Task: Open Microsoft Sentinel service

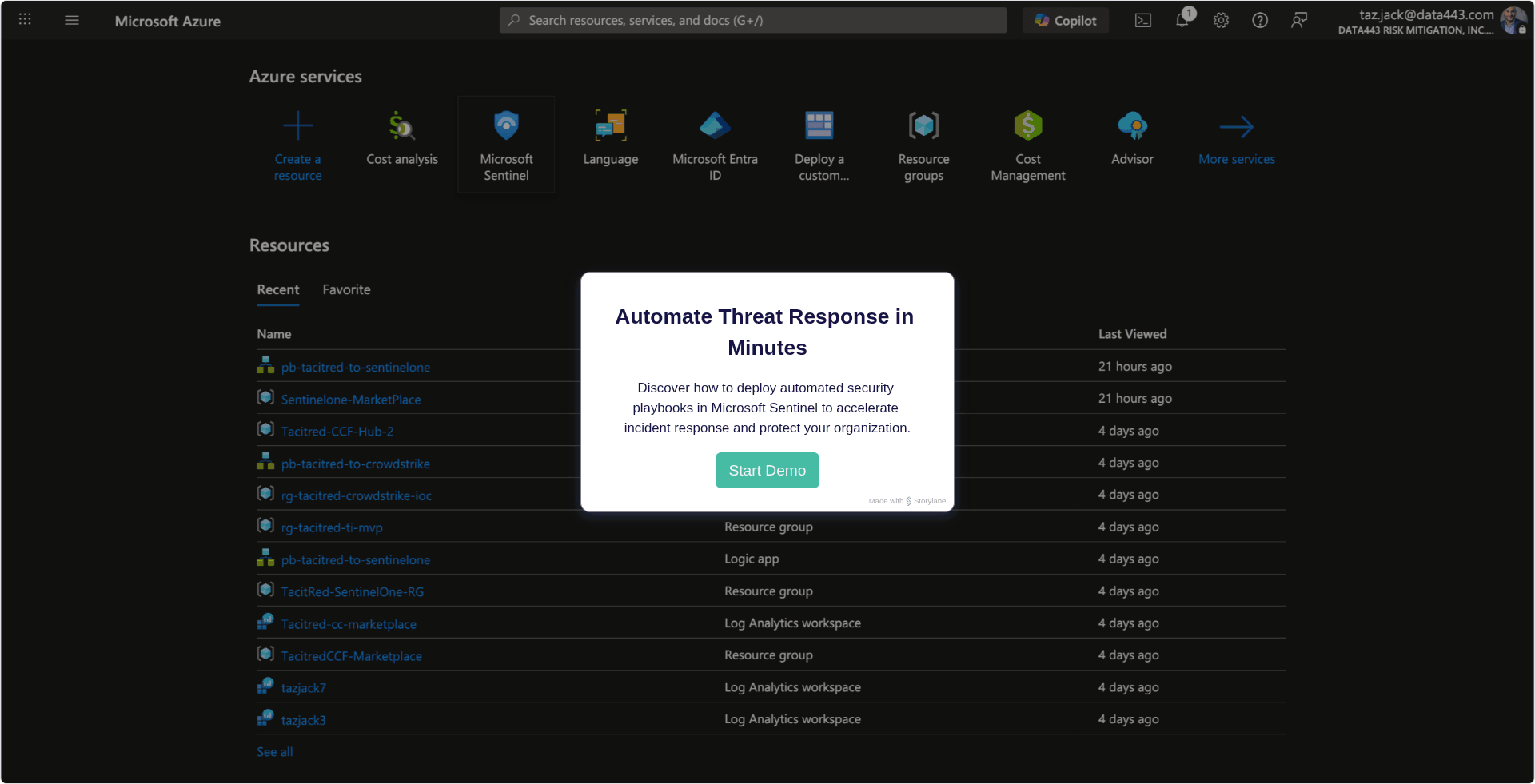Action: coord(506,145)
